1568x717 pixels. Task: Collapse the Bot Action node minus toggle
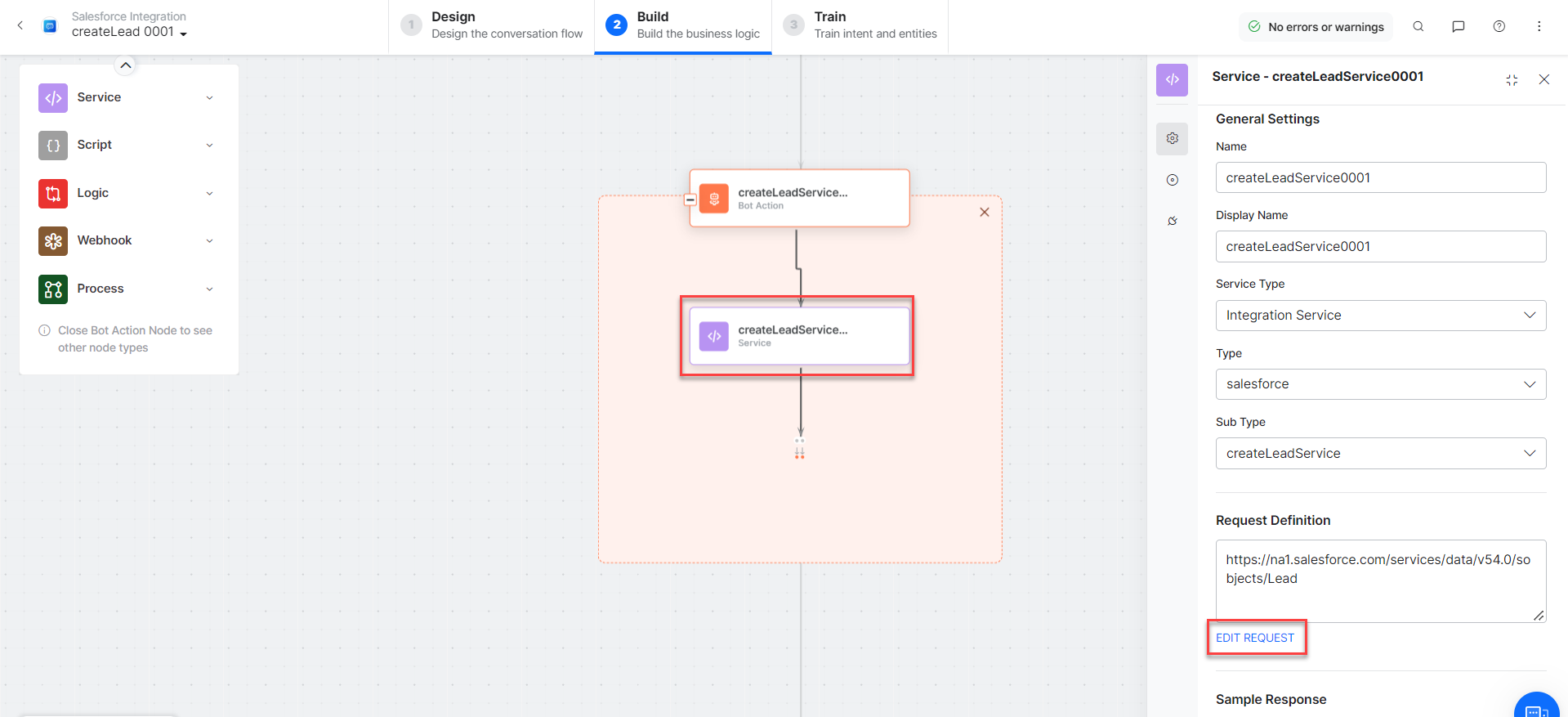pyautogui.click(x=690, y=199)
